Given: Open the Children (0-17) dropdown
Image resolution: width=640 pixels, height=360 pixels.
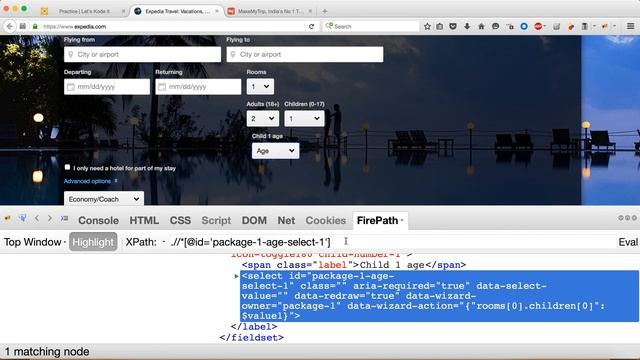Looking at the screenshot, I should (304, 118).
